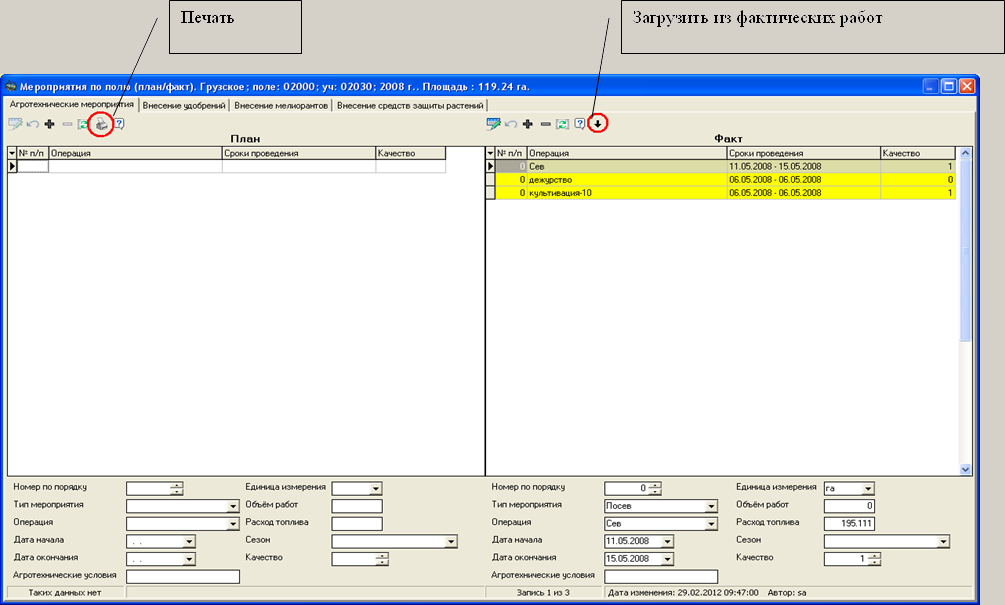Image resolution: width=1005 pixels, height=605 pixels.
Task: Select the 'культивация-10' row in Fact table
Action: [625, 193]
